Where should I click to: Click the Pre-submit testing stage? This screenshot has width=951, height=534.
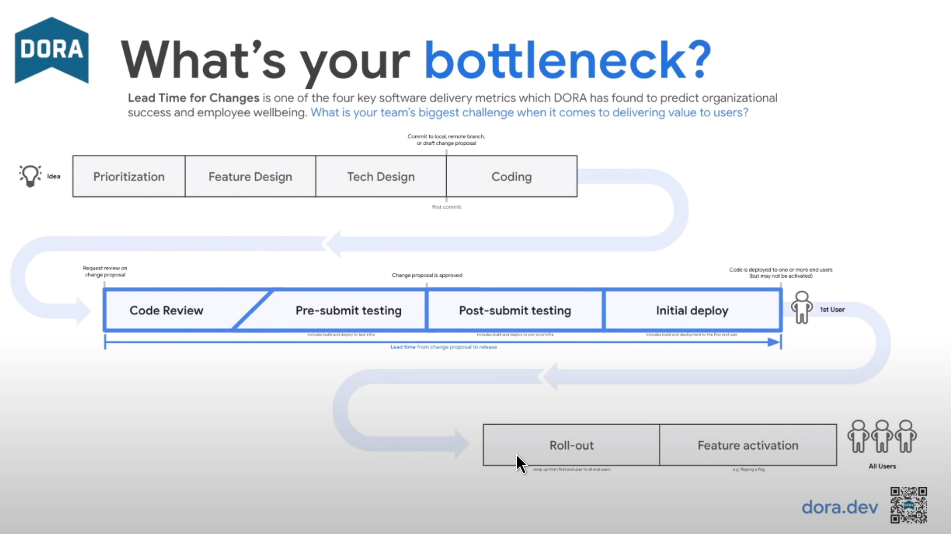click(348, 311)
